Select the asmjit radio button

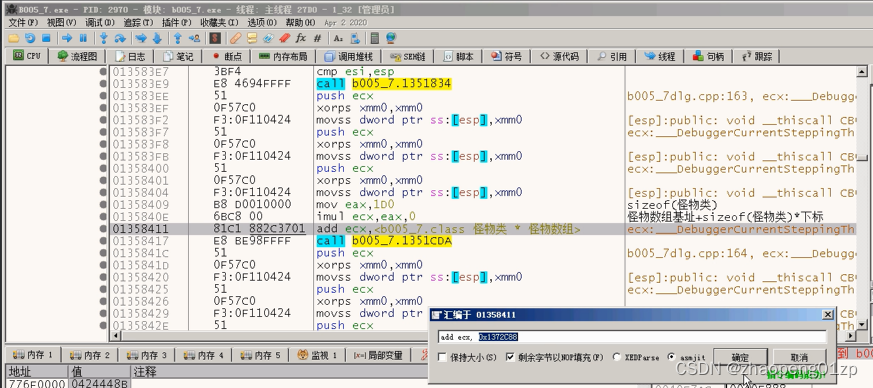click(x=671, y=357)
